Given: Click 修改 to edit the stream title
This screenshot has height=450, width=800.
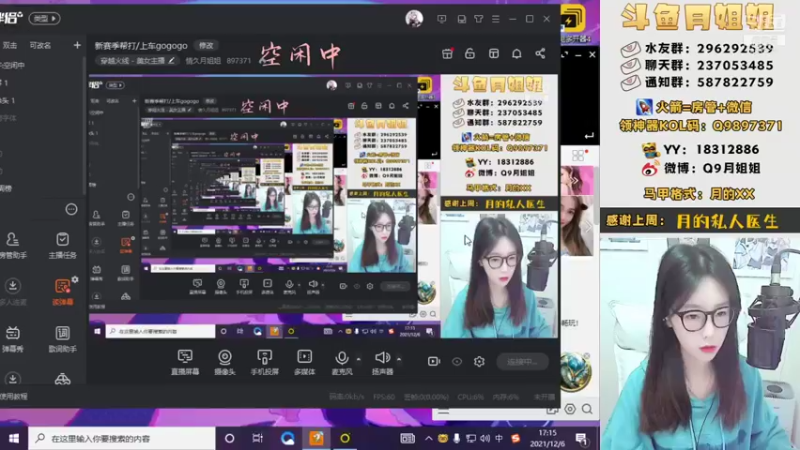Looking at the screenshot, I should [206, 45].
